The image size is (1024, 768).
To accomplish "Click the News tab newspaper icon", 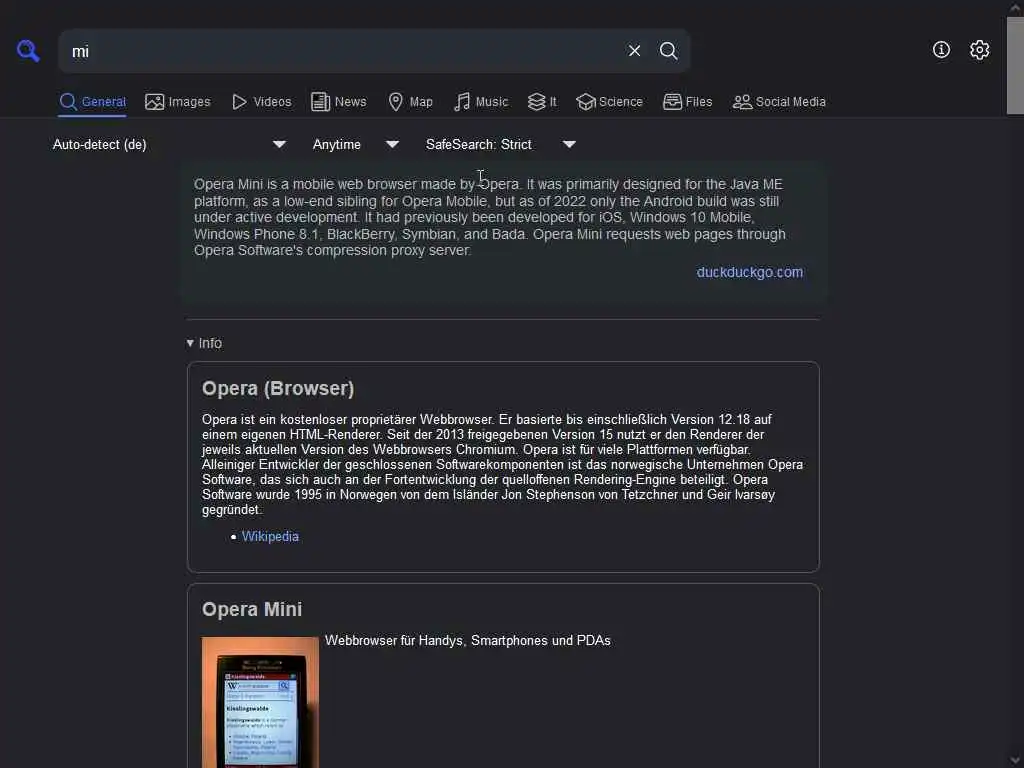I will (x=321, y=102).
